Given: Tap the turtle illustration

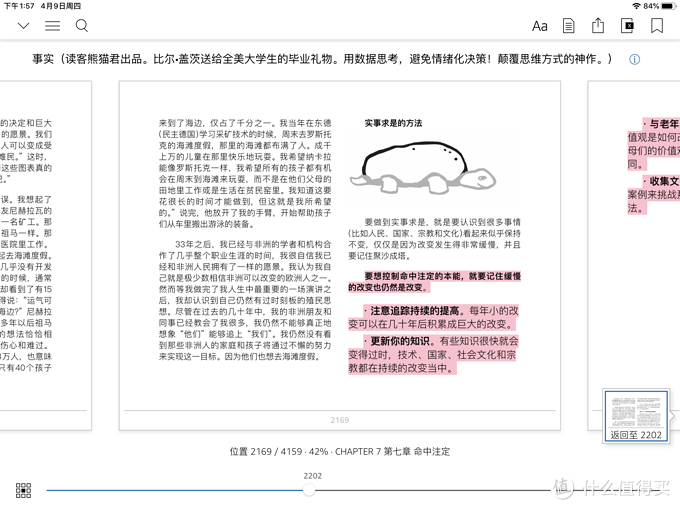Looking at the screenshot, I should pos(423,167).
